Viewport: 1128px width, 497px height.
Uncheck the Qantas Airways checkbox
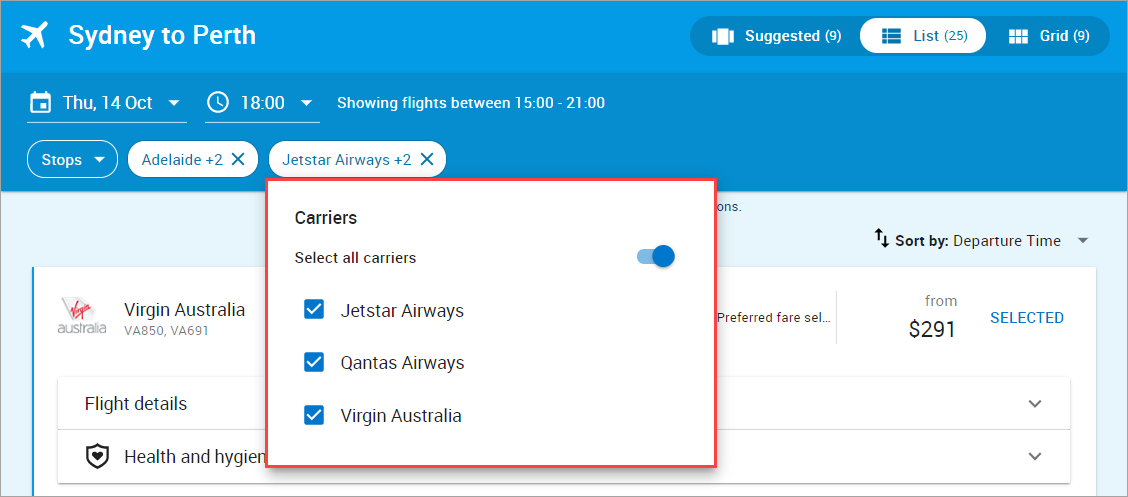[314, 363]
